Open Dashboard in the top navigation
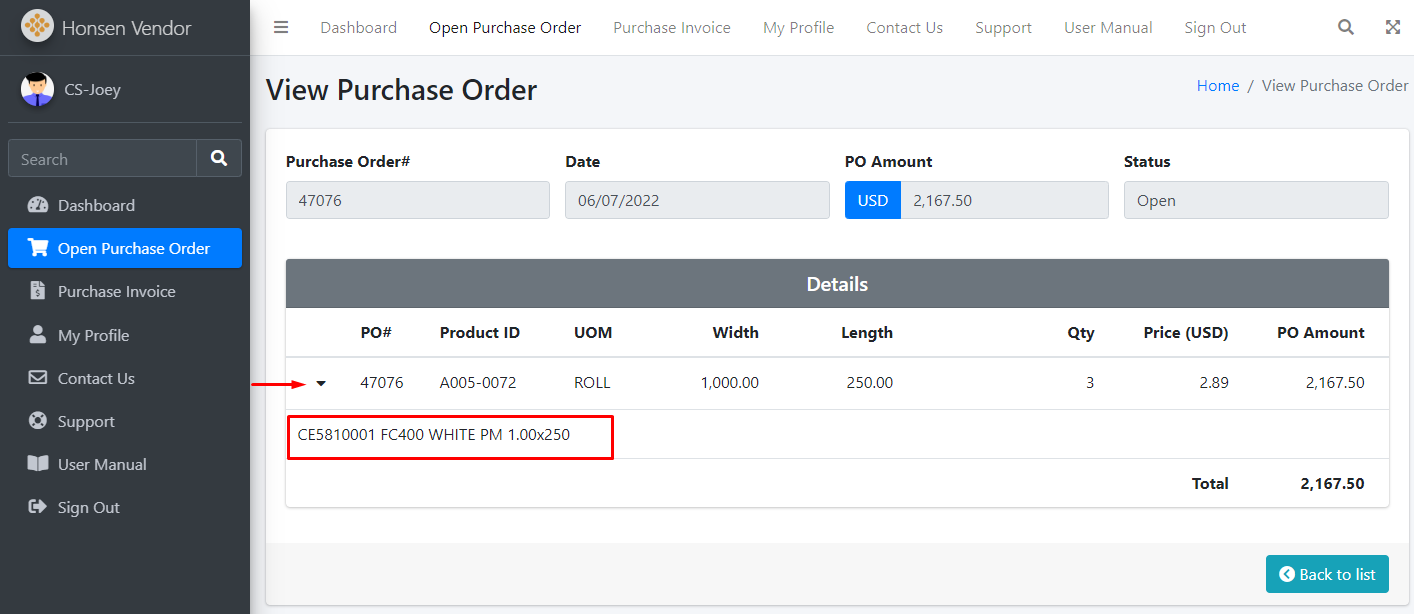This screenshot has height=614, width=1414. coord(358,28)
